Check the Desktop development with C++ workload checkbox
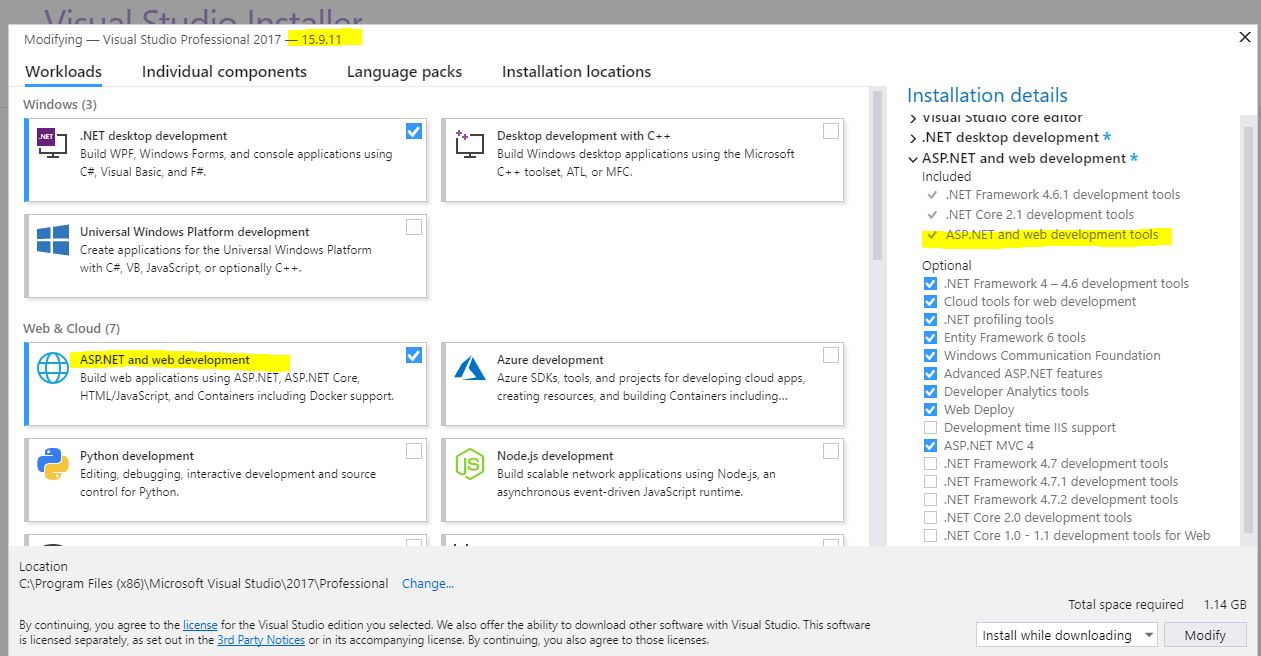Screen dimensions: 1261x656 (831, 131)
